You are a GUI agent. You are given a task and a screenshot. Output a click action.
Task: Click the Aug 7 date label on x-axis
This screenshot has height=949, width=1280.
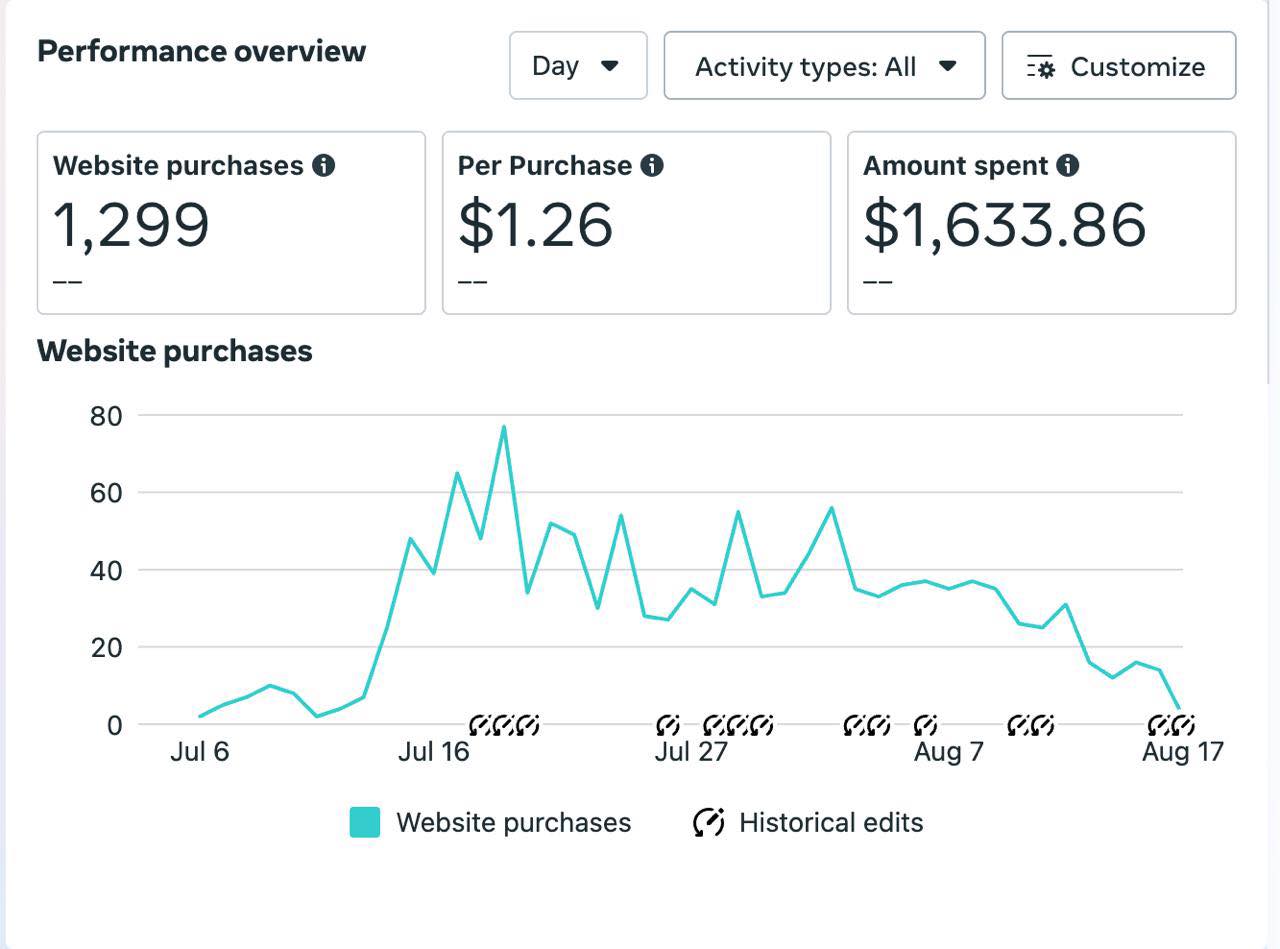click(948, 752)
